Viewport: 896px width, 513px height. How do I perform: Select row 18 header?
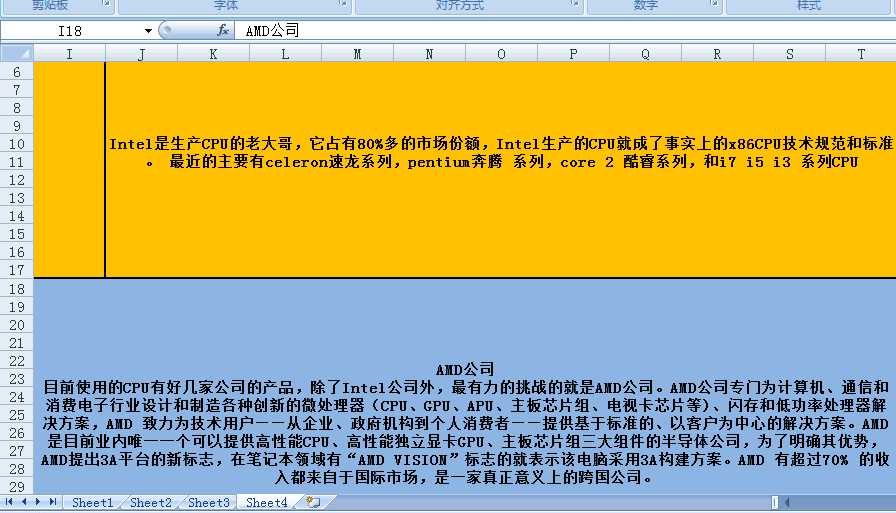click(x=17, y=288)
